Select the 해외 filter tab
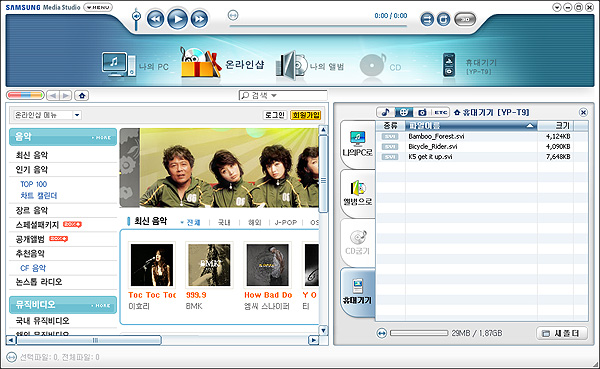 (x=254, y=222)
